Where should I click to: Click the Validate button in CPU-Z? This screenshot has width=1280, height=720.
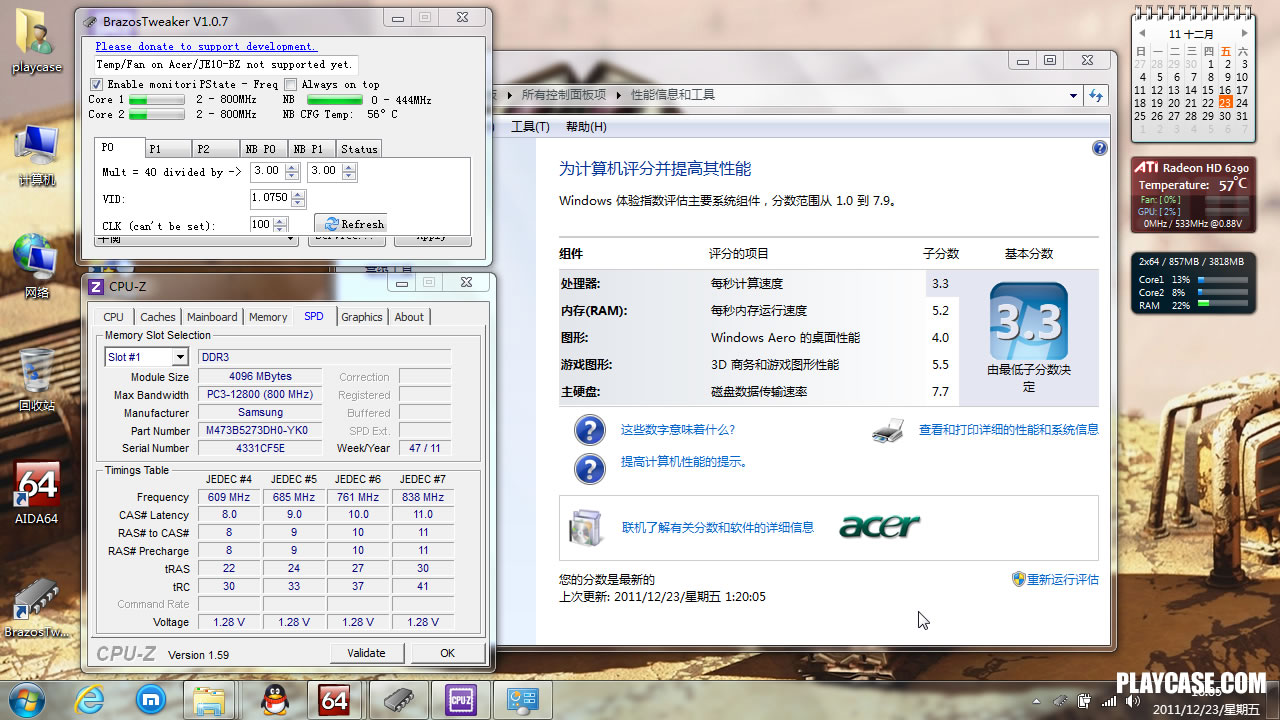[366, 653]
